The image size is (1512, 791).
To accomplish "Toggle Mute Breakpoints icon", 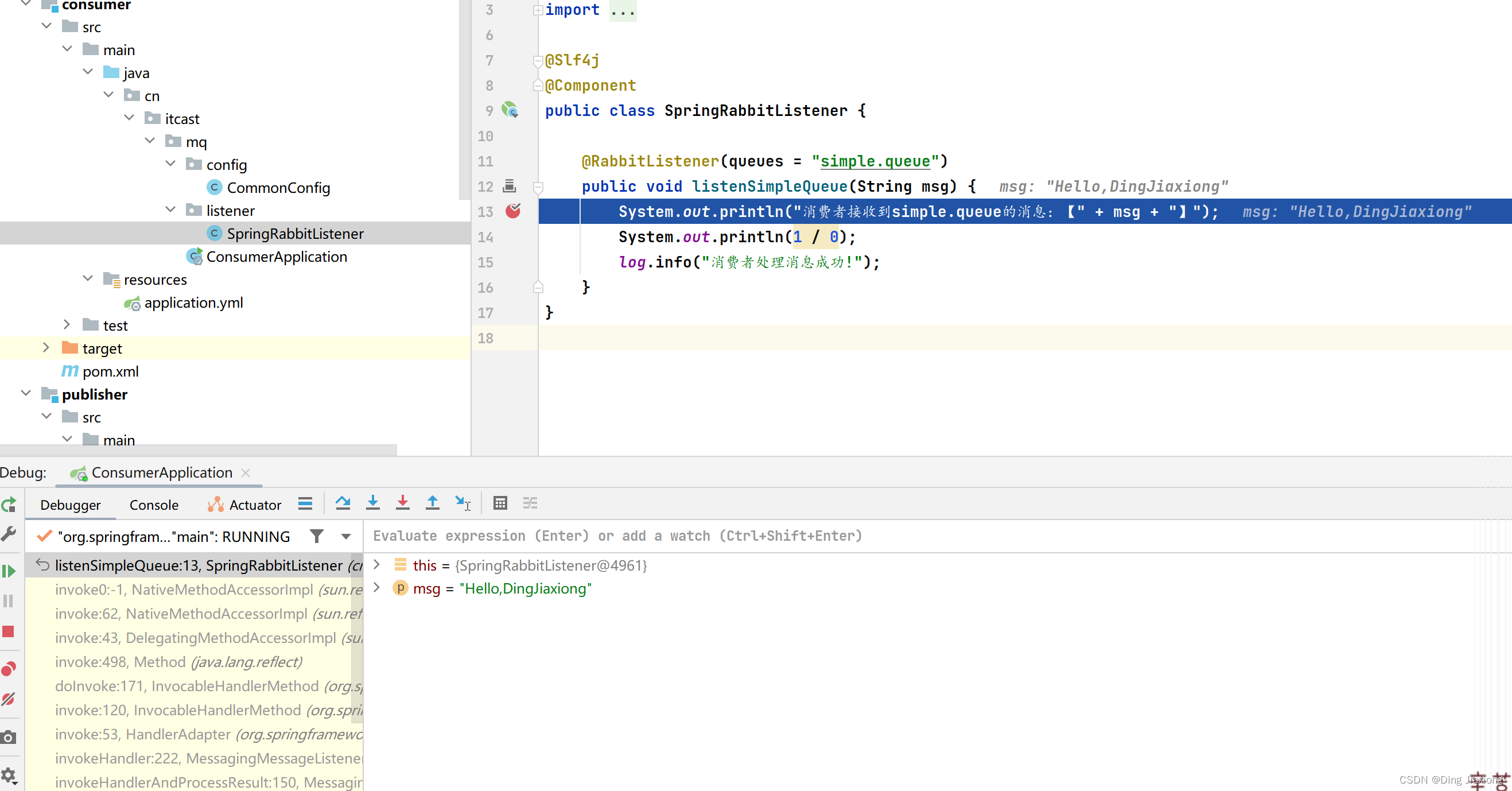I will coord(9,699).
